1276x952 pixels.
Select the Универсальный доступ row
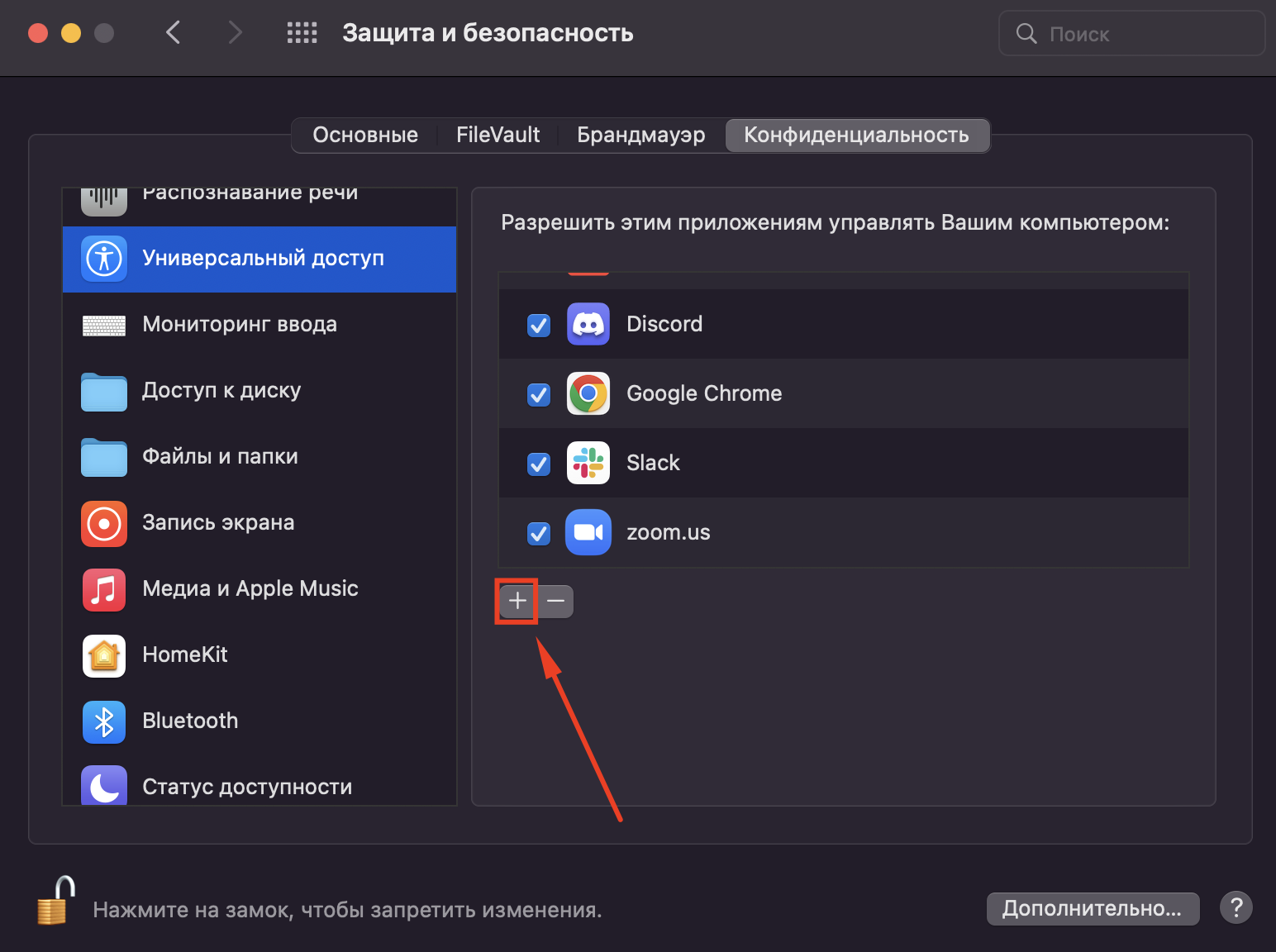[x=259, y=259]
